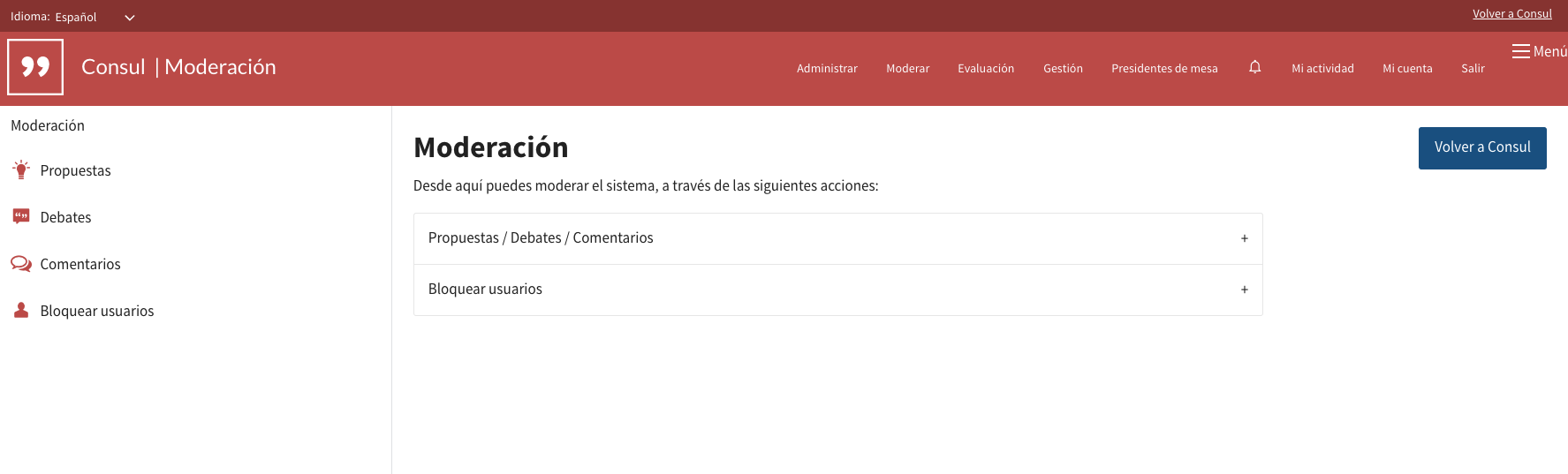Go to Administrar in top navigation

pyautogui.click(x=827, y=68)
